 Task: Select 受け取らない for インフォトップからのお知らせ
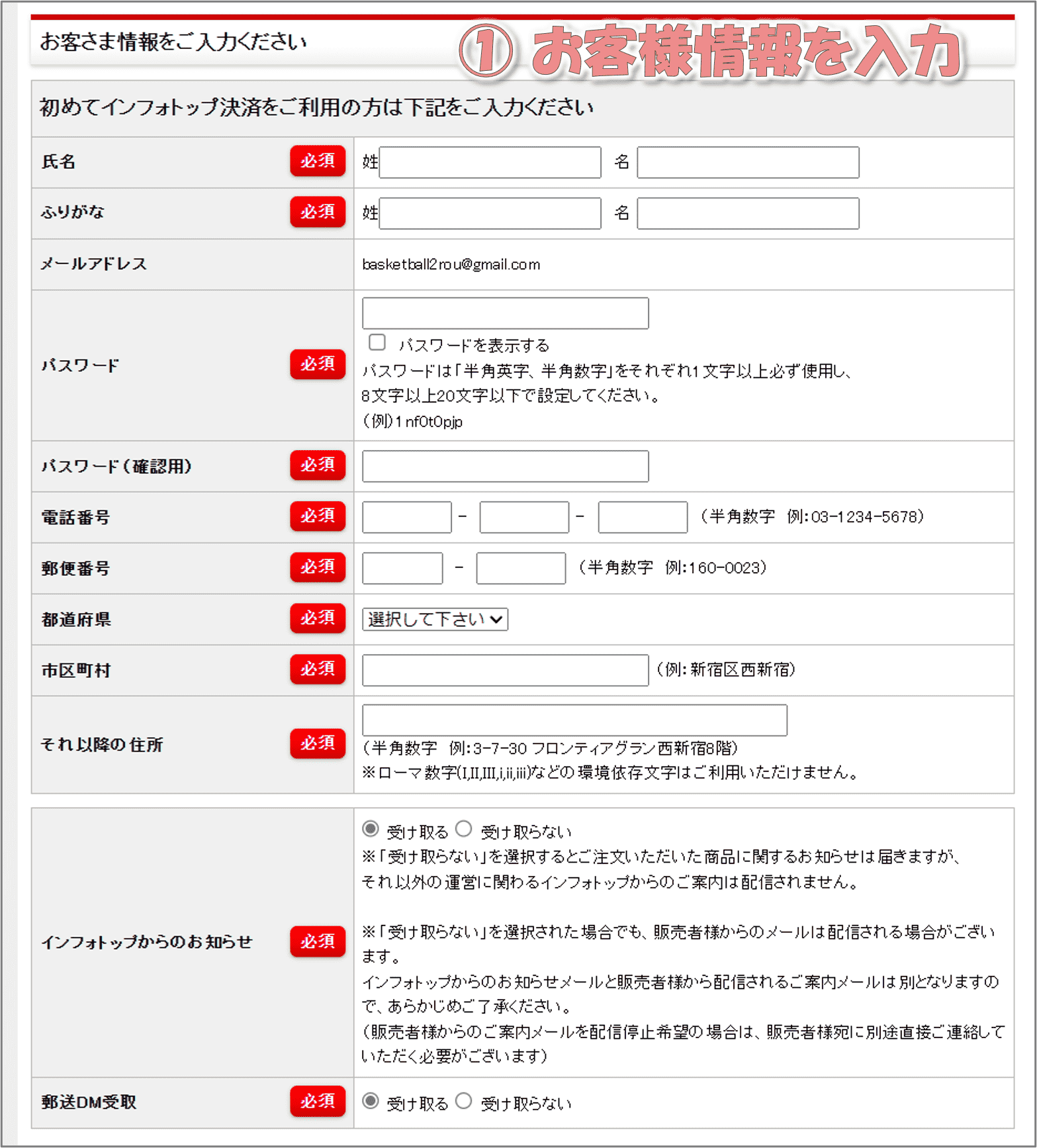coord(464,829)
